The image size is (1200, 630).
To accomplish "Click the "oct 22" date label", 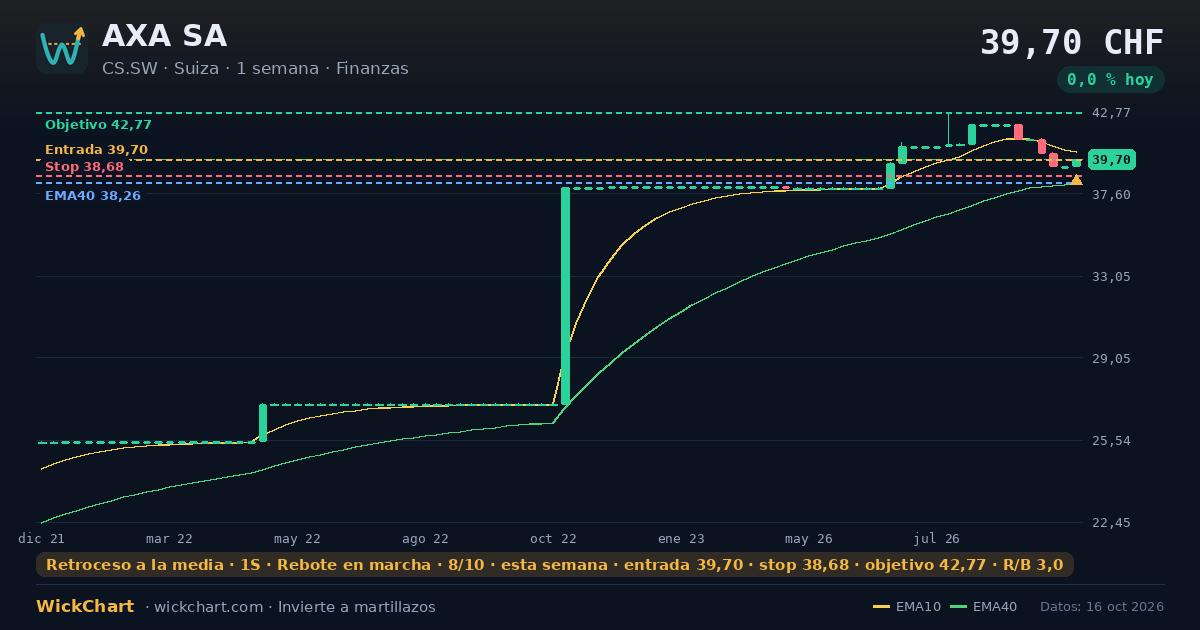I will pos(553,538).
